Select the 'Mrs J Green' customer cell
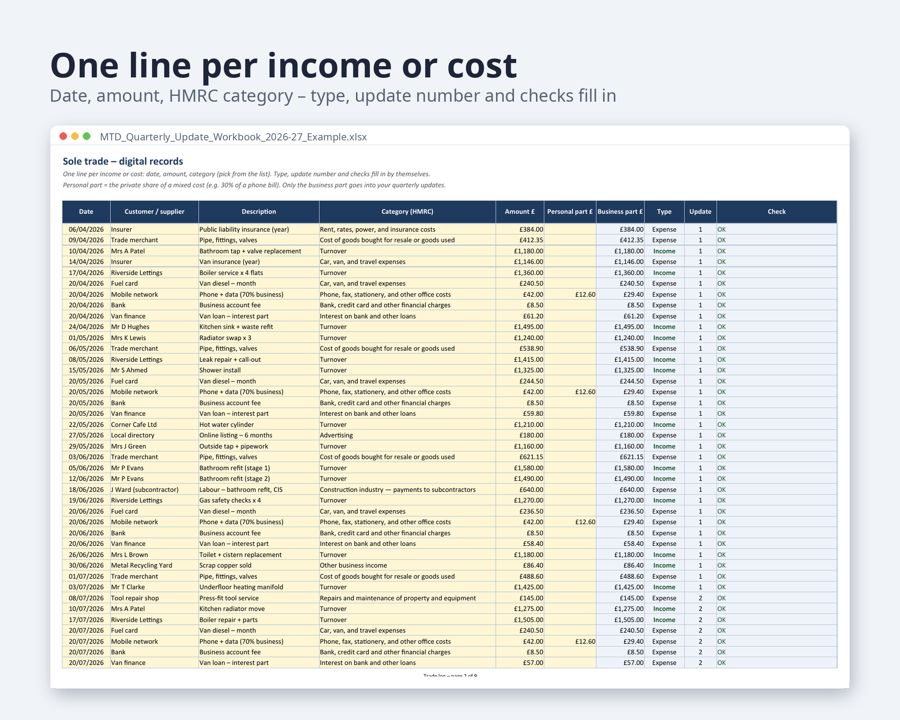 click(154, 446)
